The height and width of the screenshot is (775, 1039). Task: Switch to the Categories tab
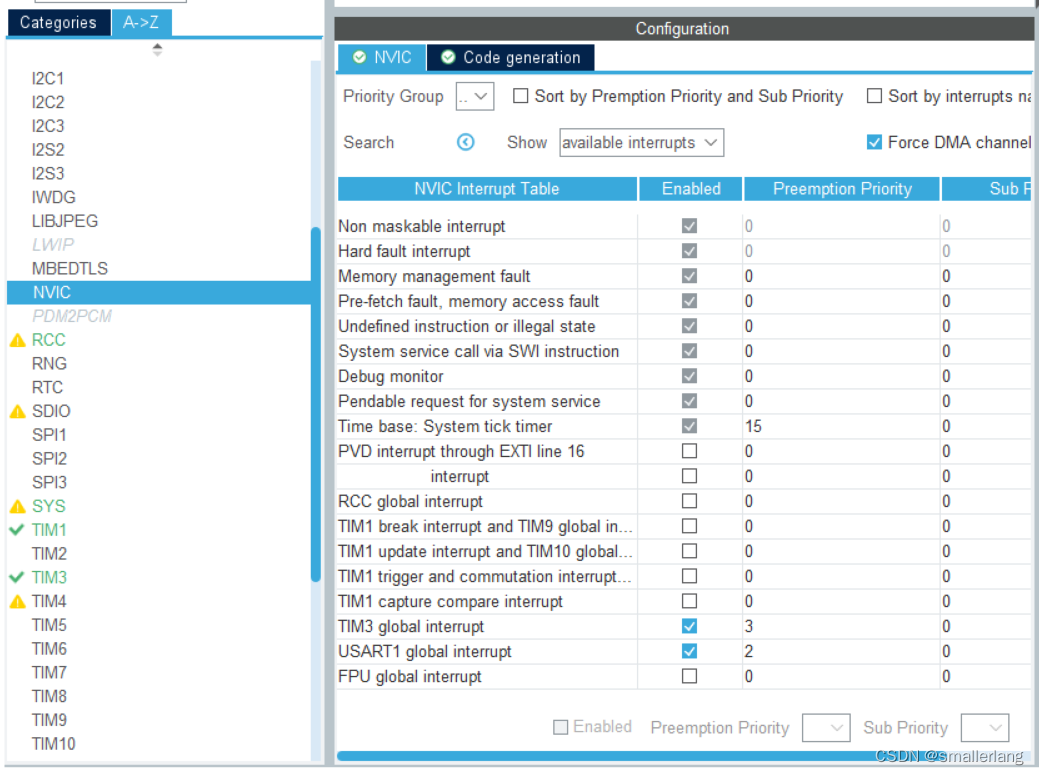coord(58,23)
